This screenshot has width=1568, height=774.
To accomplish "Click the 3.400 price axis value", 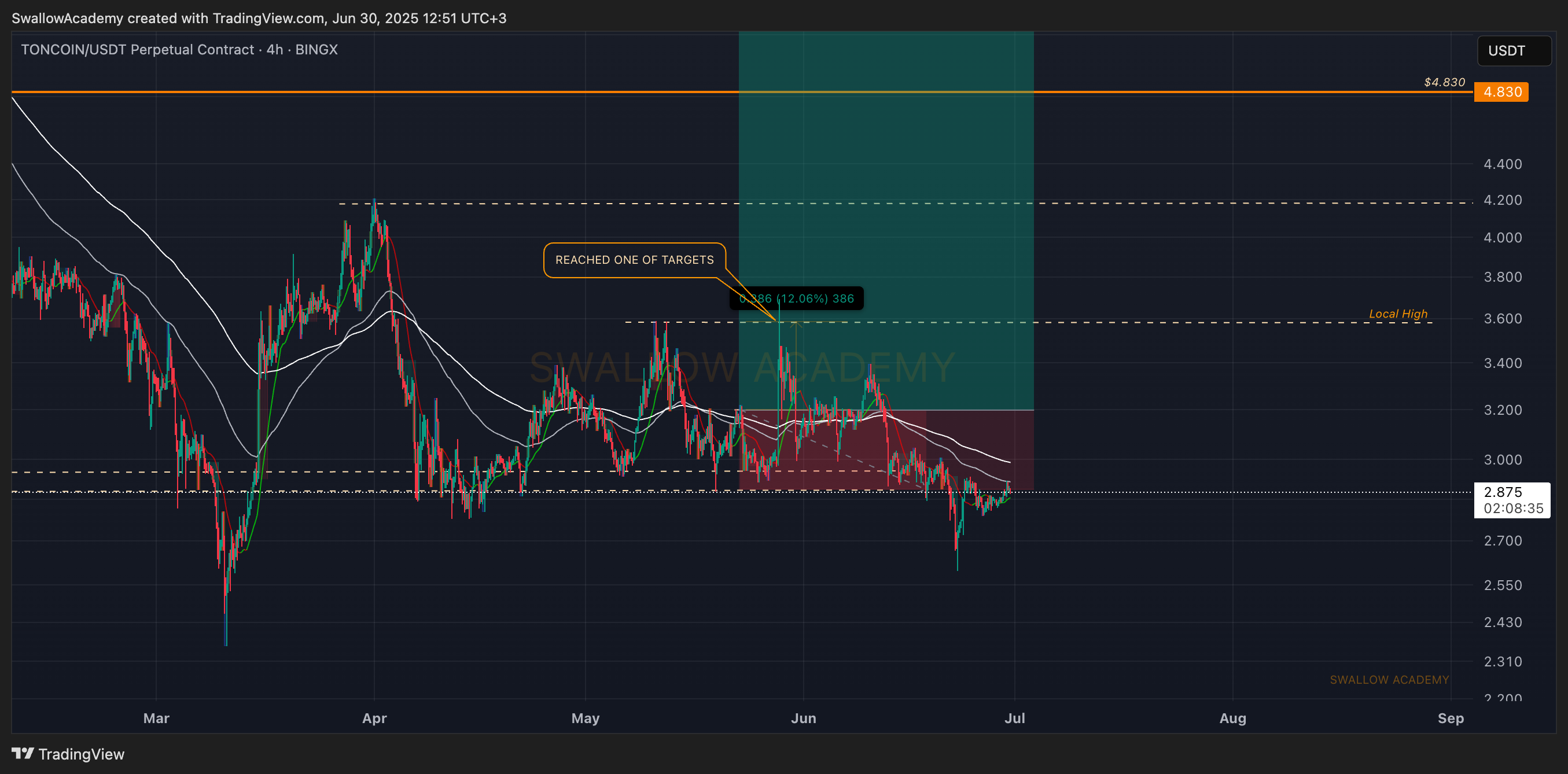I will click(x=1503, y=363).
